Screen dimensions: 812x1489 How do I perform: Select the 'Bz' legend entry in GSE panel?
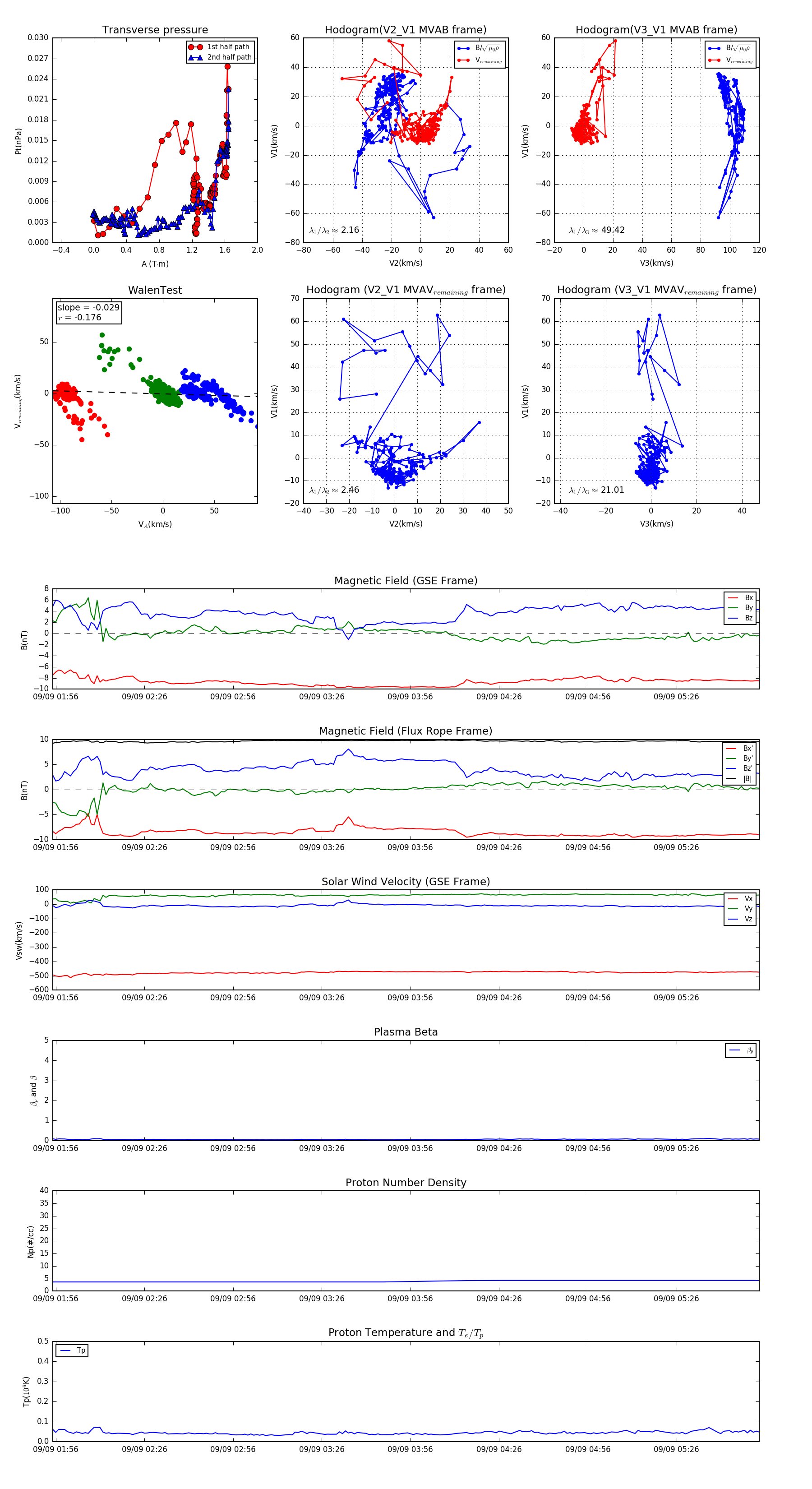tap(740, 619)
